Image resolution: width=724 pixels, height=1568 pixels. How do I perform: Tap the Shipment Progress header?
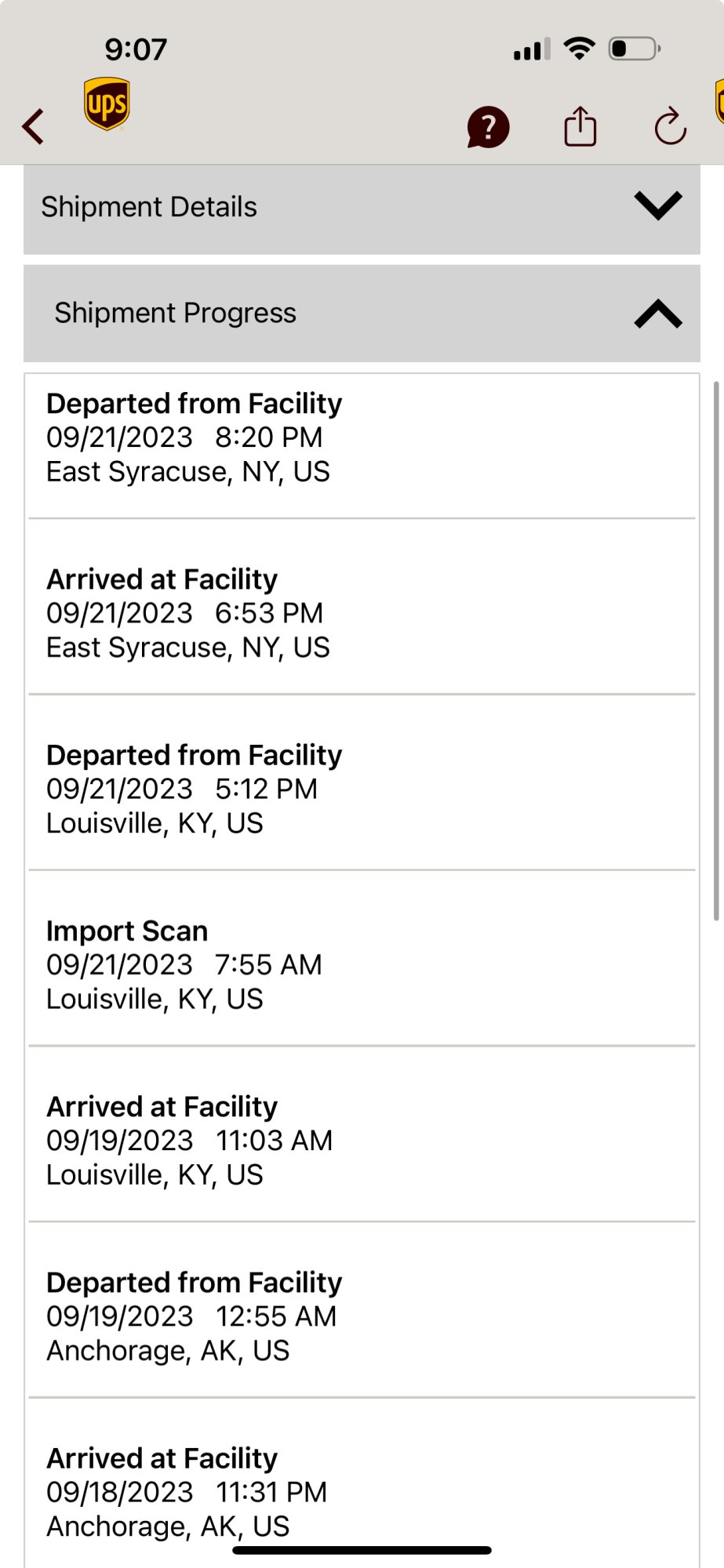(x=176, y=313)
